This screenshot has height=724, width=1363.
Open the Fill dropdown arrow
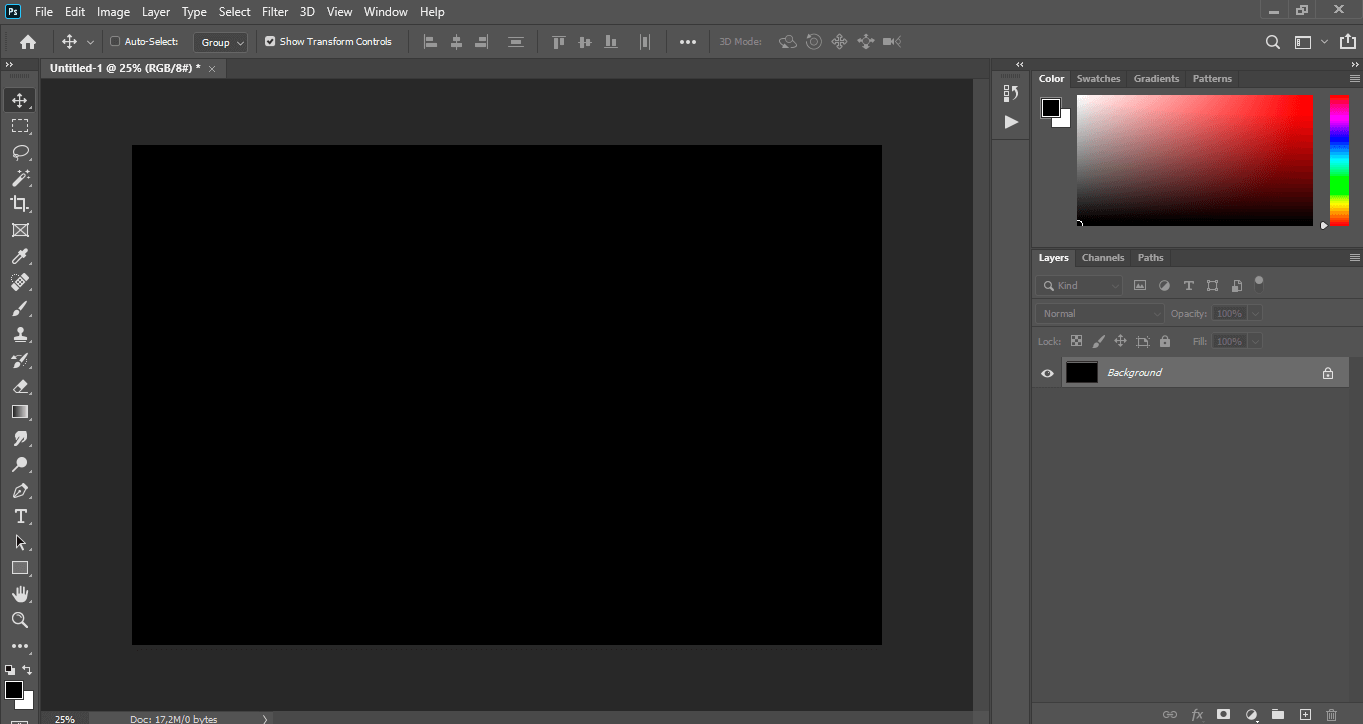[x=1255, y=342]
